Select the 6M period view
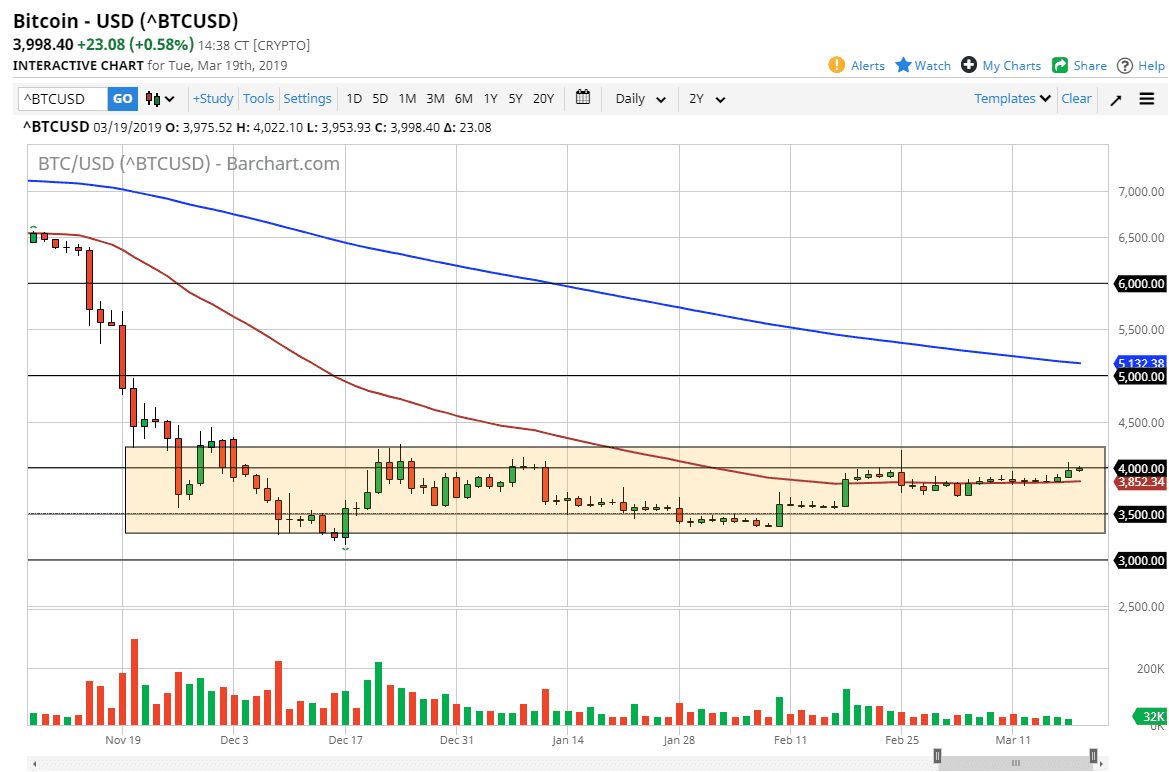This screenshot has width=1169, height=772. [463, 98]
